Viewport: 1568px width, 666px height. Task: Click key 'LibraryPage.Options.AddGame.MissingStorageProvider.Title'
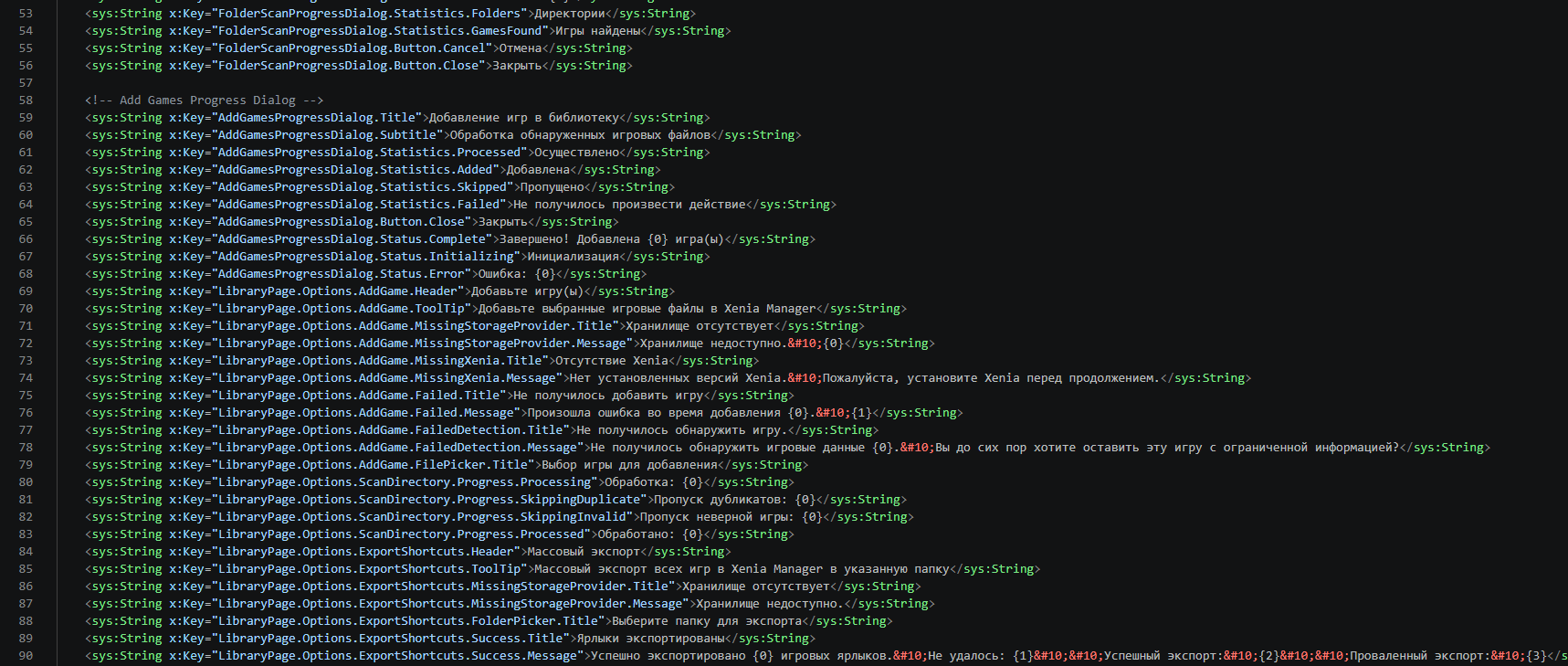click(416, 326)
